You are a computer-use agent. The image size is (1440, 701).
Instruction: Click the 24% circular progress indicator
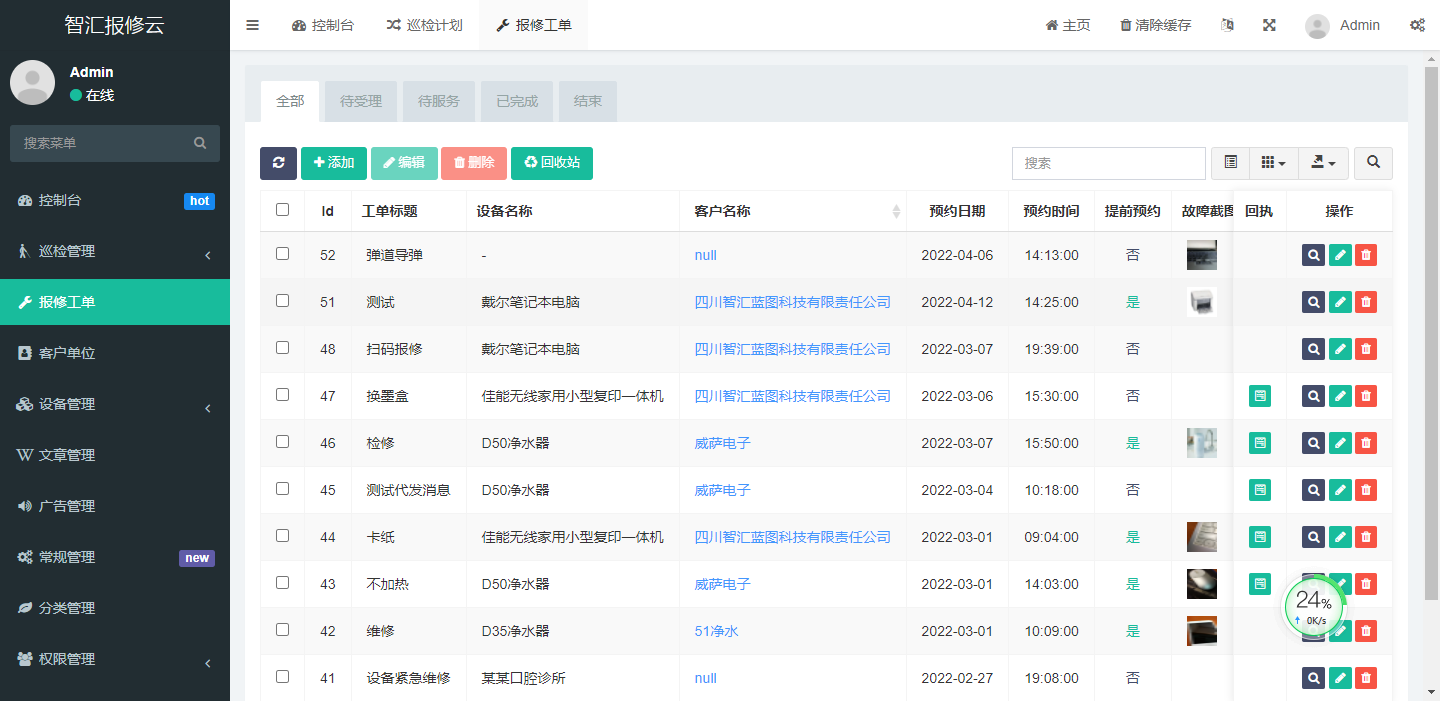1313,606
